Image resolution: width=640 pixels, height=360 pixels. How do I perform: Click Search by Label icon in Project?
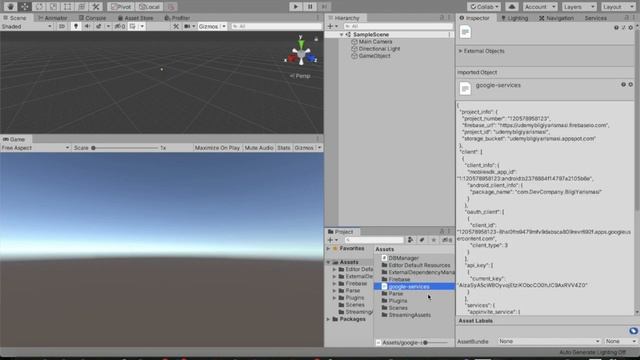point(422,240)
